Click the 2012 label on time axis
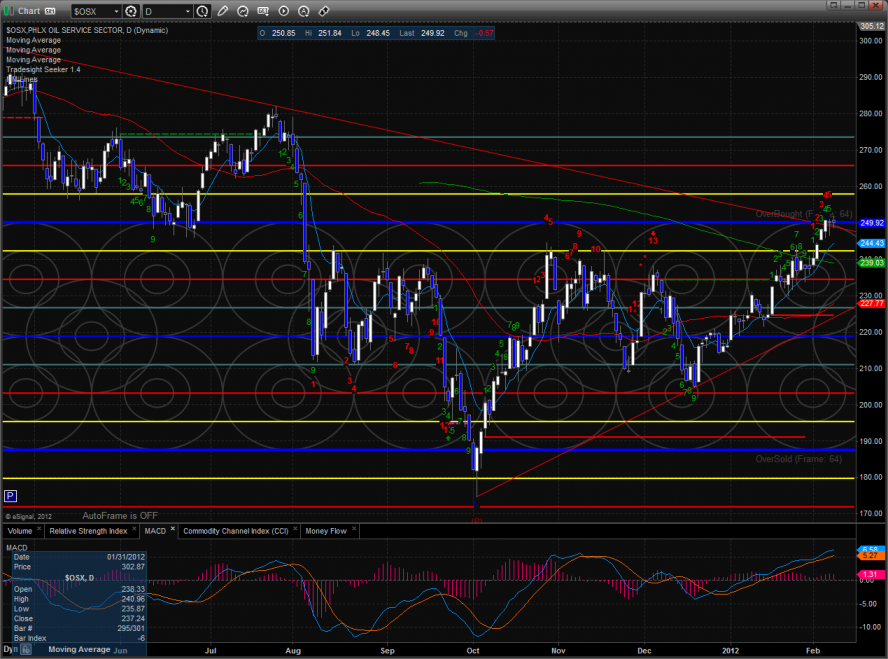 [x=731, y=651]
